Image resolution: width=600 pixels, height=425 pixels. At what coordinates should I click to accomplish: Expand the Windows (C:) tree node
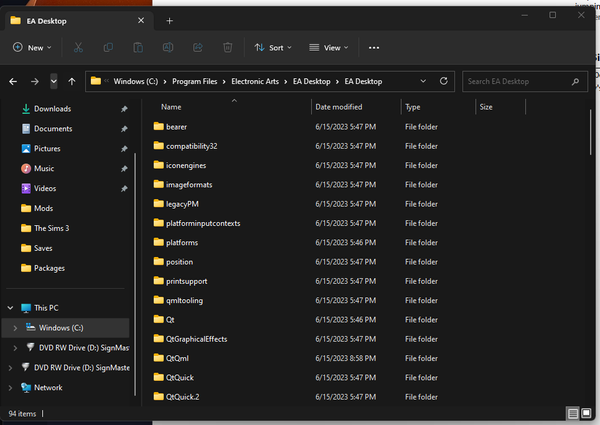(x=15, y=328)
